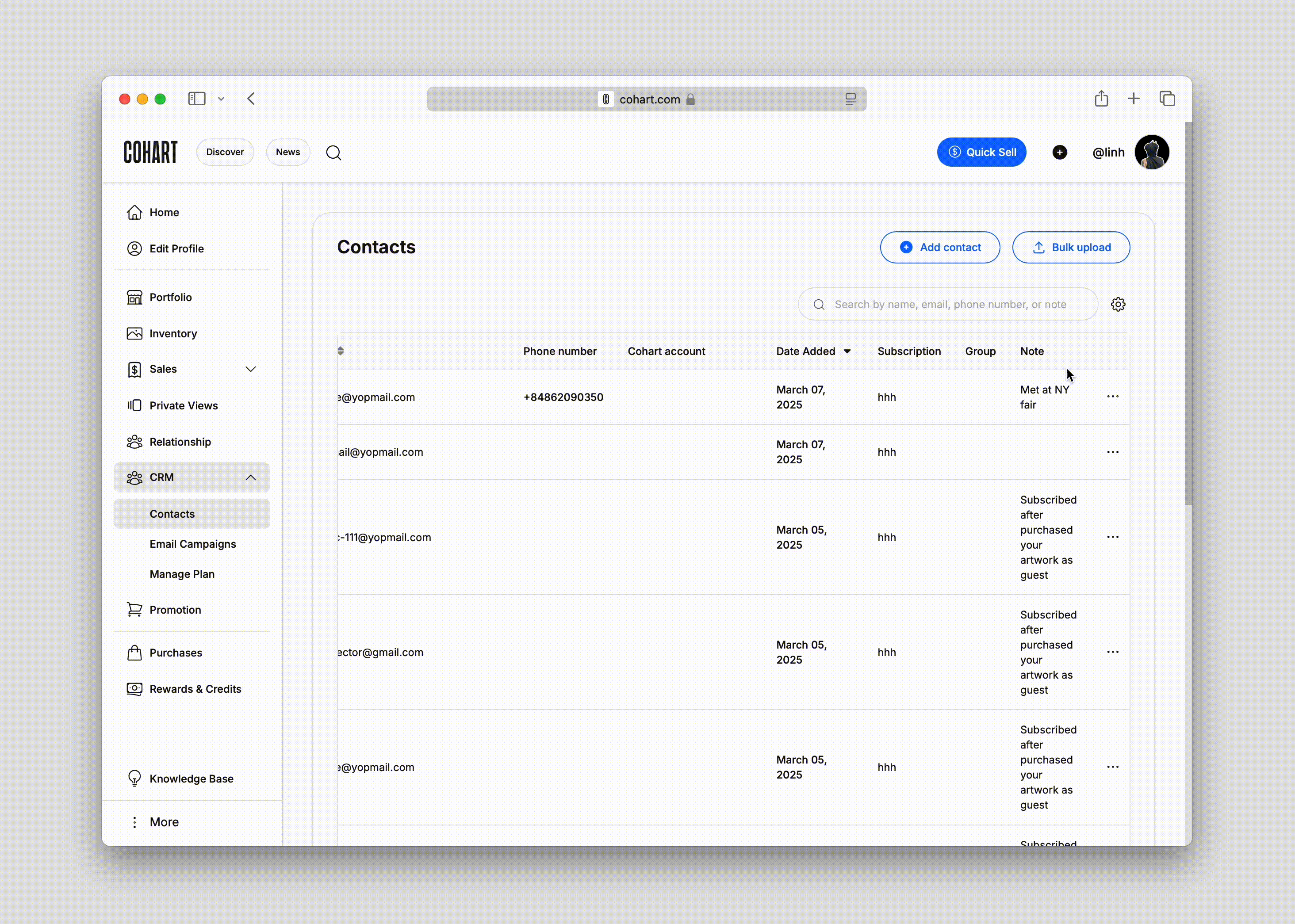
Task: Open the search magnifier in header
Action: (333, 153)
